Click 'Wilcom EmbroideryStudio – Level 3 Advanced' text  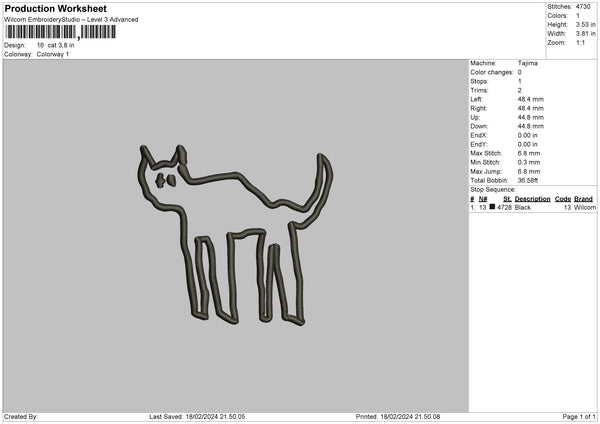71,20
